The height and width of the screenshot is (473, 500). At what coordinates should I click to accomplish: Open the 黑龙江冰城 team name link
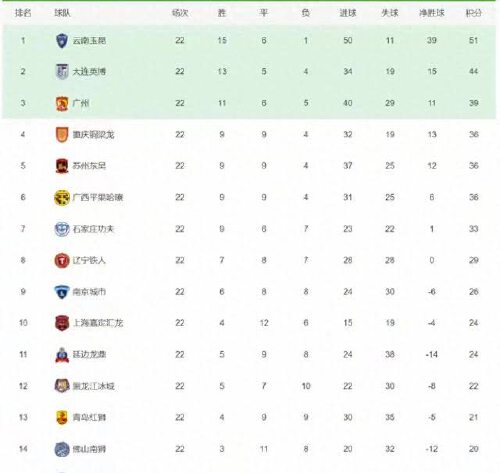click(x=94, y=386)
